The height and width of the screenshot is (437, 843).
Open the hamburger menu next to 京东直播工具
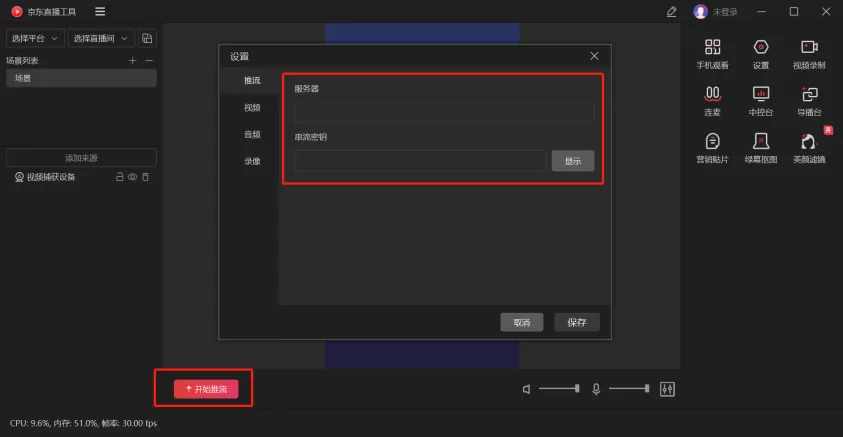coord(100,11)
